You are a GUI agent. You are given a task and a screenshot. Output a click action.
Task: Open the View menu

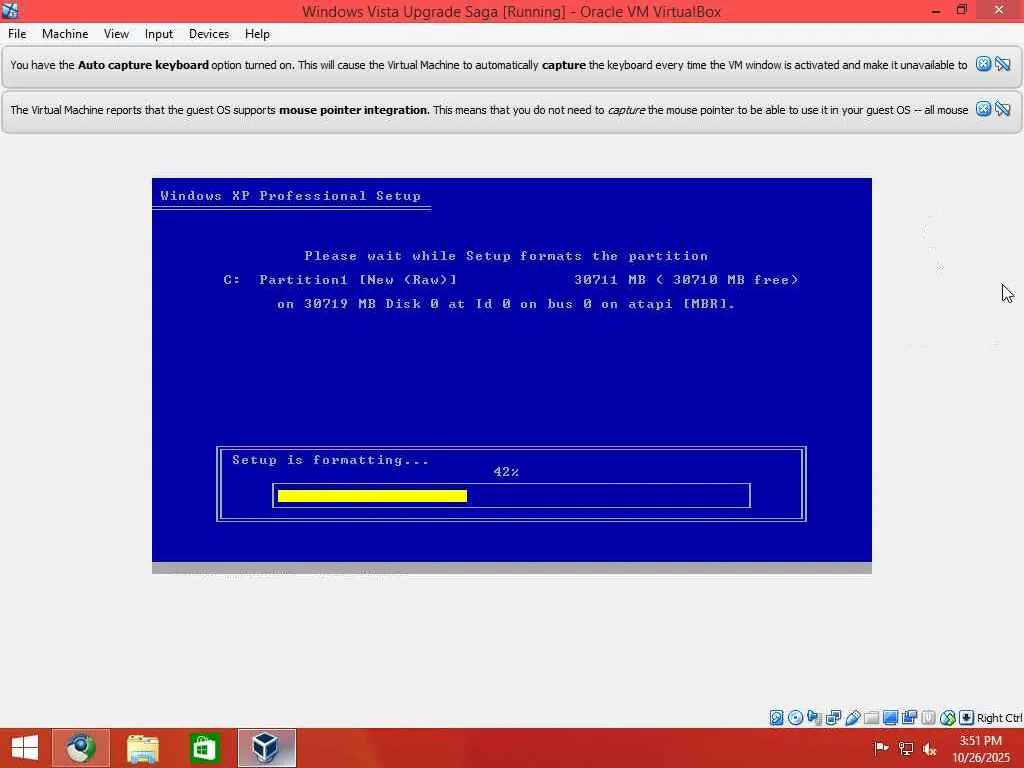tap(116, 34)
